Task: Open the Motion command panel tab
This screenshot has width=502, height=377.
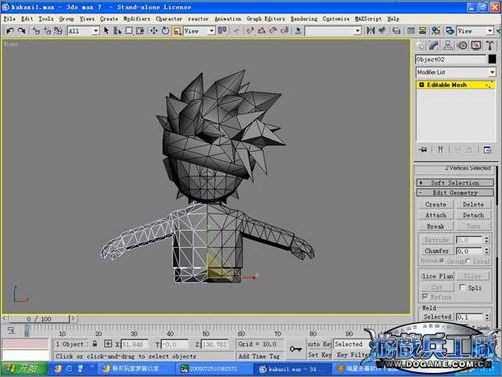Action: tap(462, 45)
